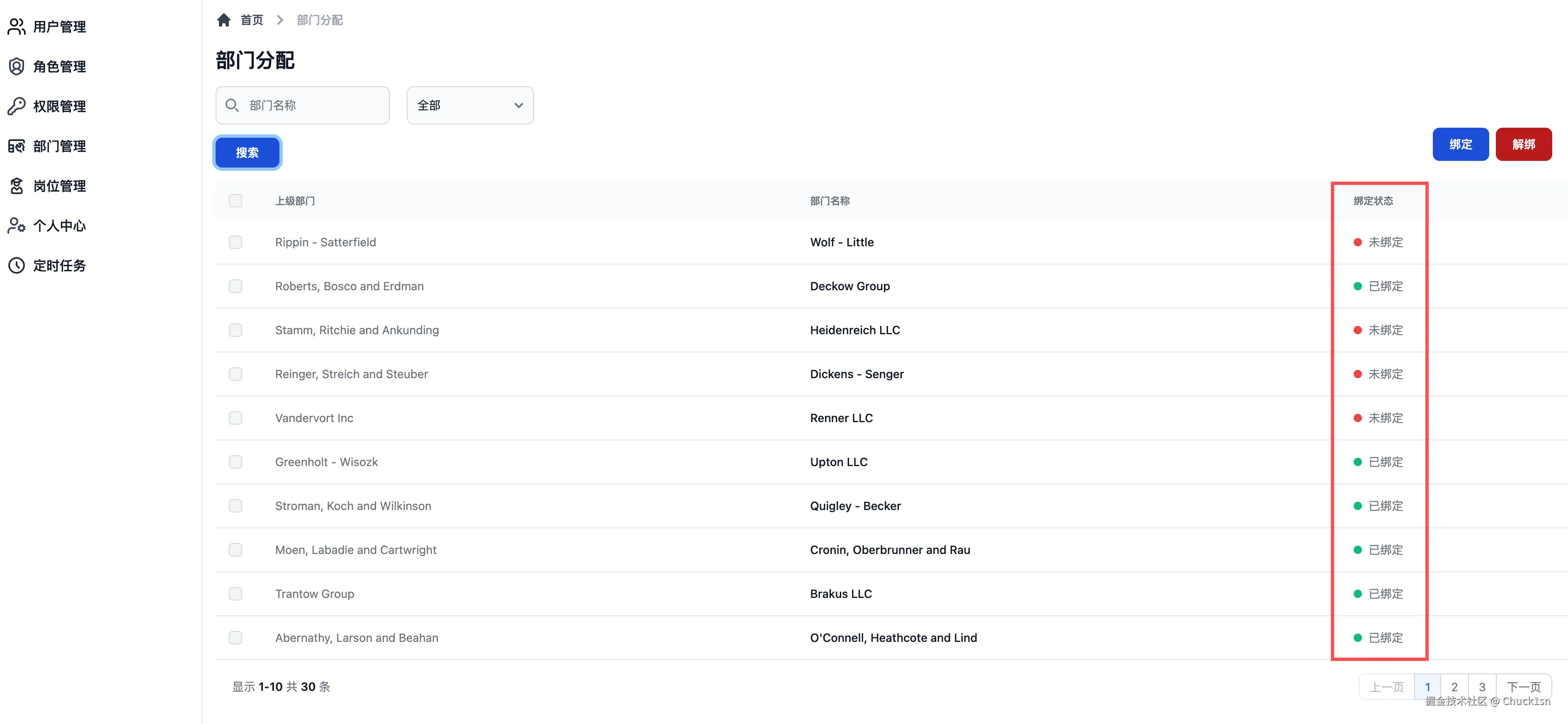Click the 个人中心 user-settings icon
The image size is (1568, 724).
click(x=17, y=226)
